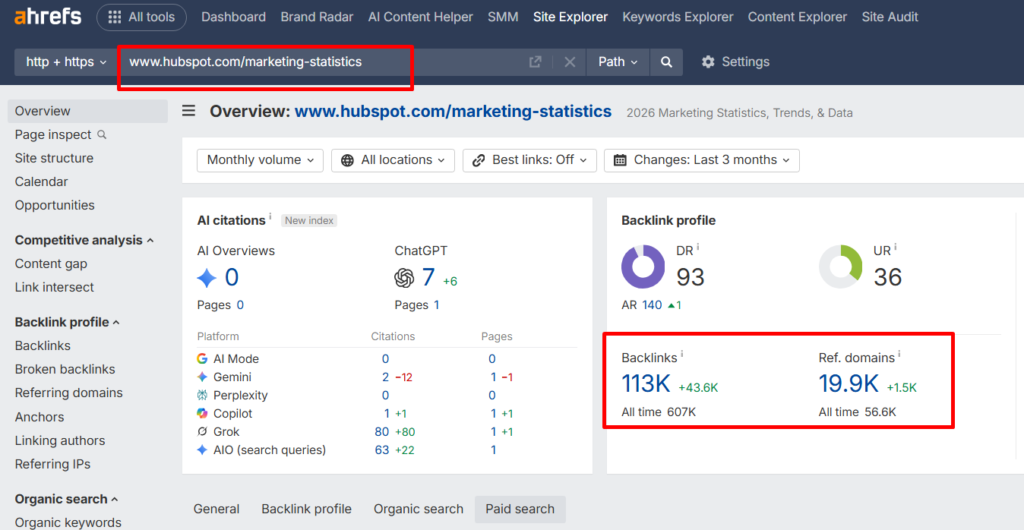Screen dimensions: 1024x530
Task: Collapse the Competitive analysis section
Action: (84, 240)
